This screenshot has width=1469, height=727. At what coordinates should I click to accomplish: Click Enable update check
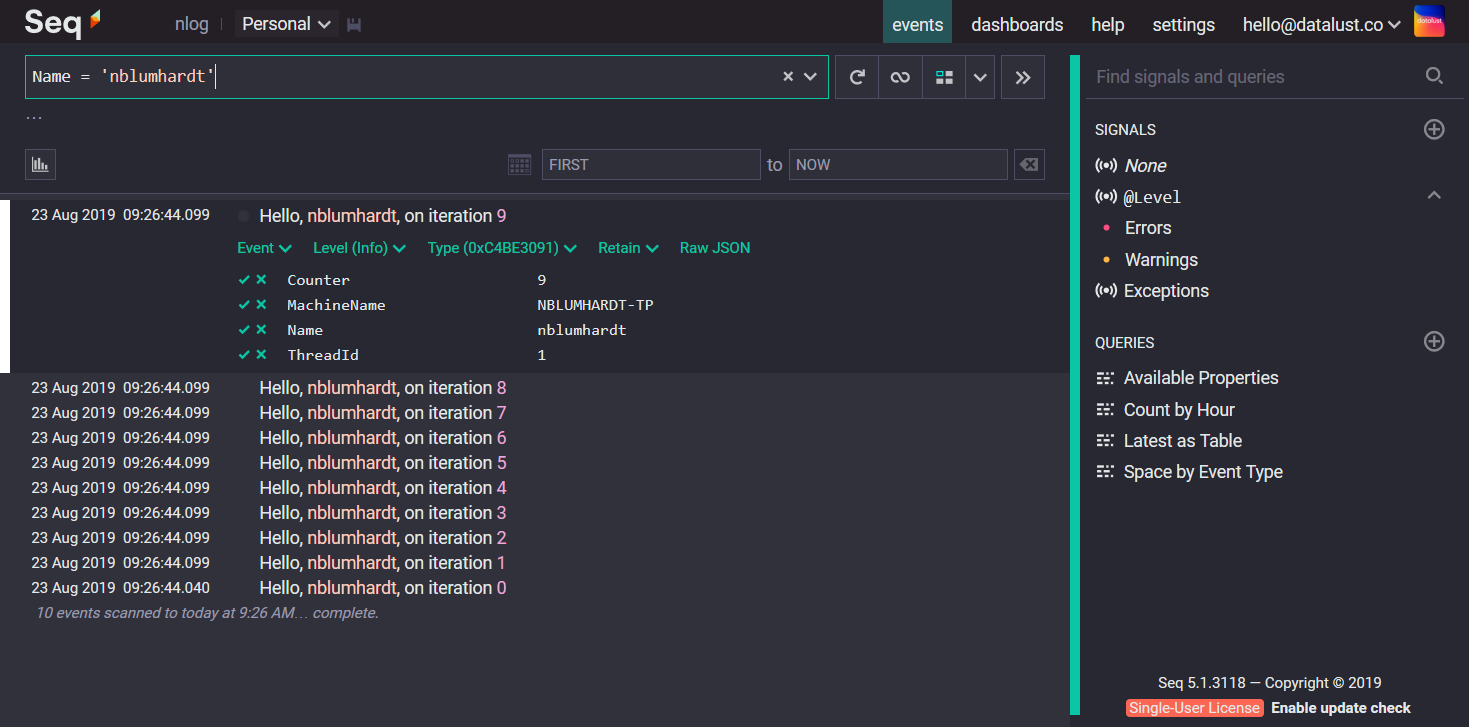[x=1341, y=708]
